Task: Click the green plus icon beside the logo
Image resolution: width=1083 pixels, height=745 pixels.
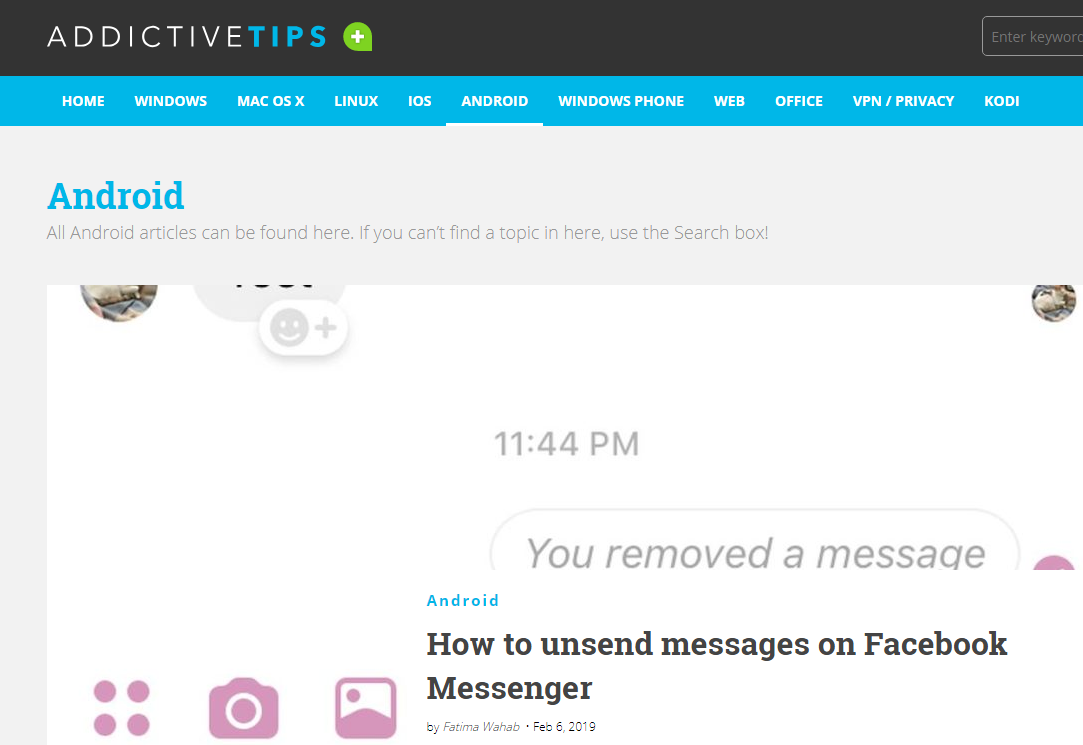Action: [x=357, y=37]
